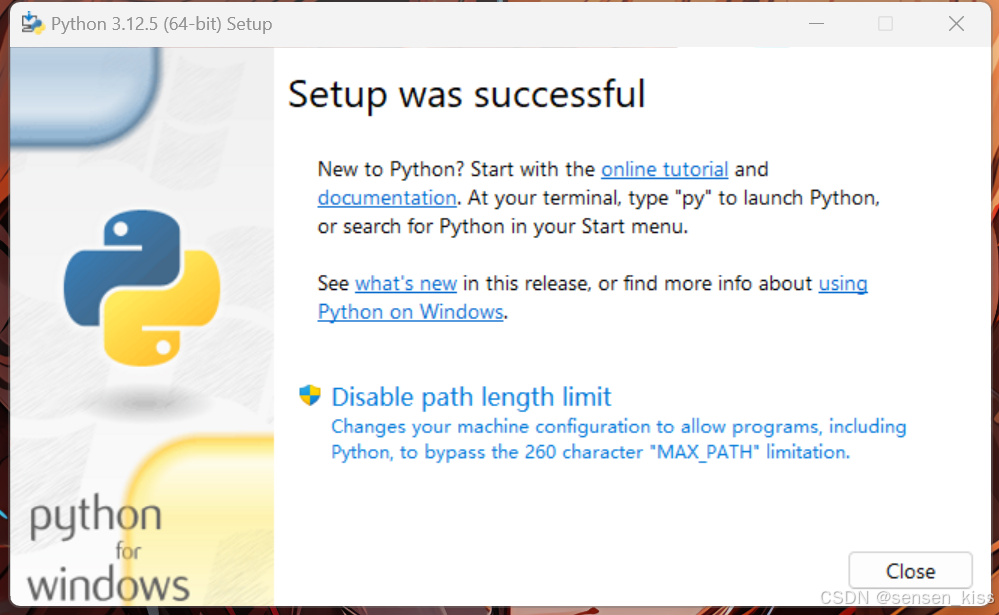Close the window using the title bar X

(x=956, y=24)
